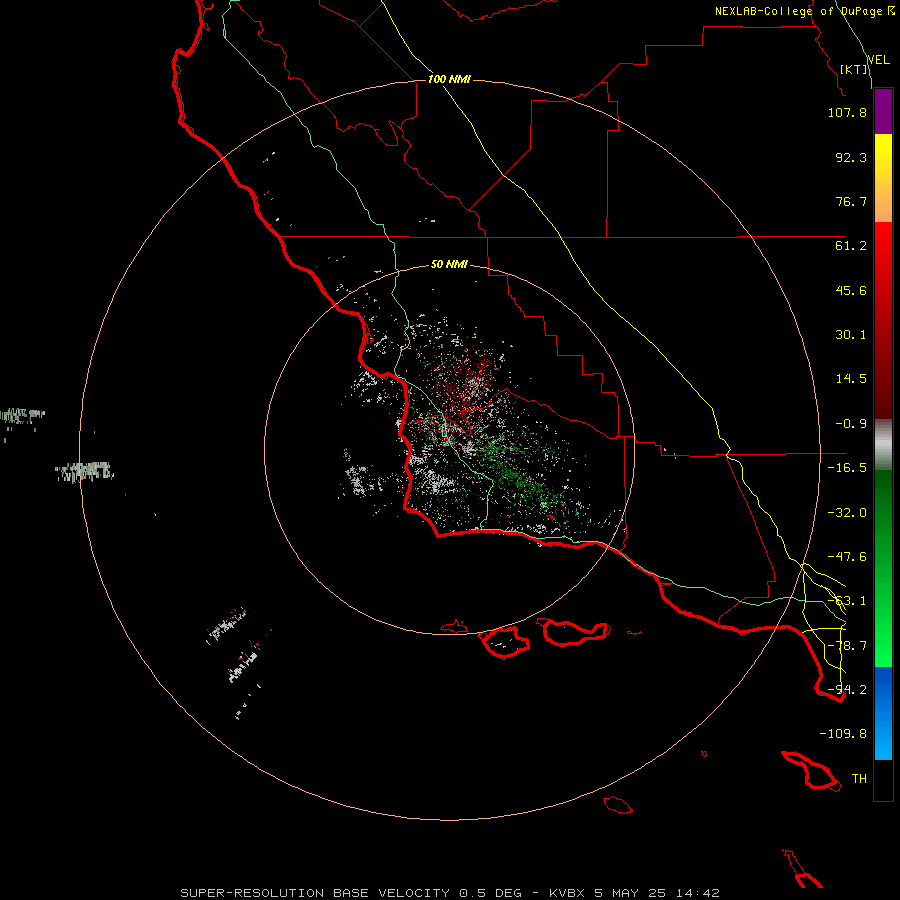Click the 61.2 scale value
This screenshot has height=900, width=900.
tap(851, 246)
